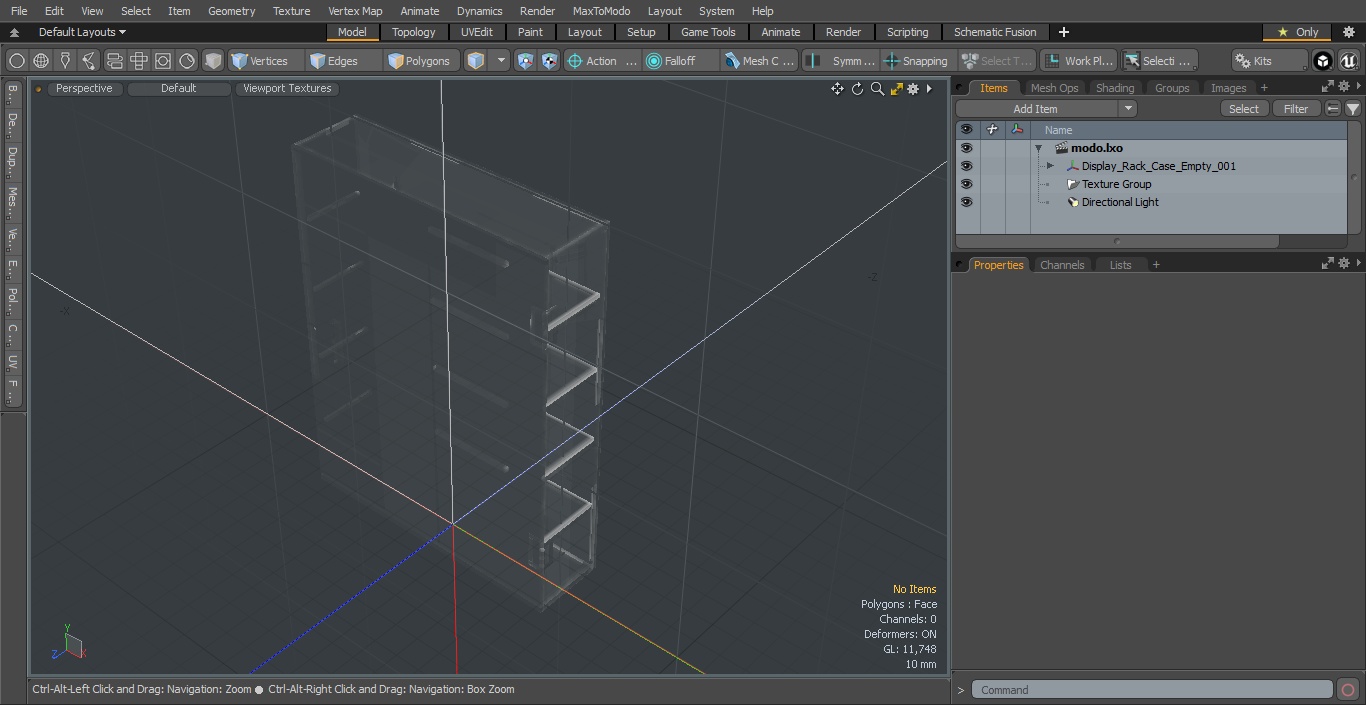Click the Command input field
The image size is (1366, 705).
pos(1152,690)
